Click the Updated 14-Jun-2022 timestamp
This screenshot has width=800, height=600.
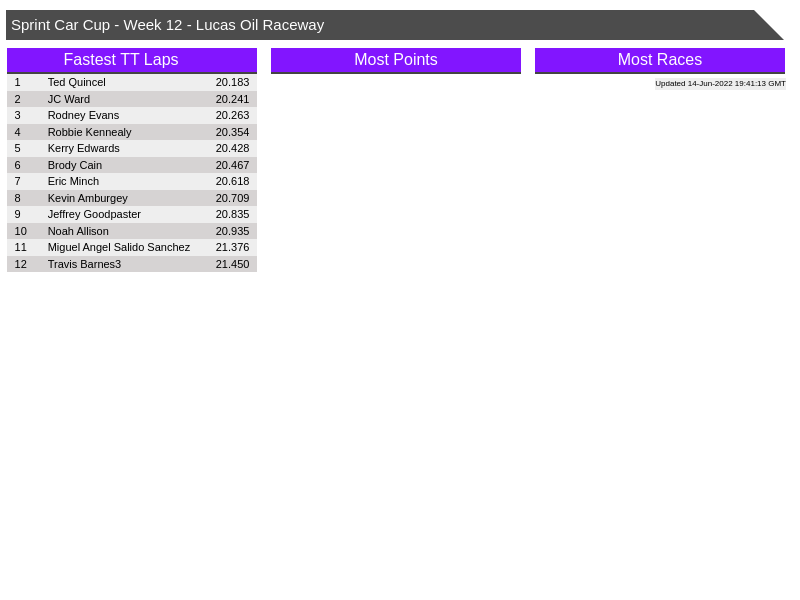pyautogui.click(x=720, y=84)
